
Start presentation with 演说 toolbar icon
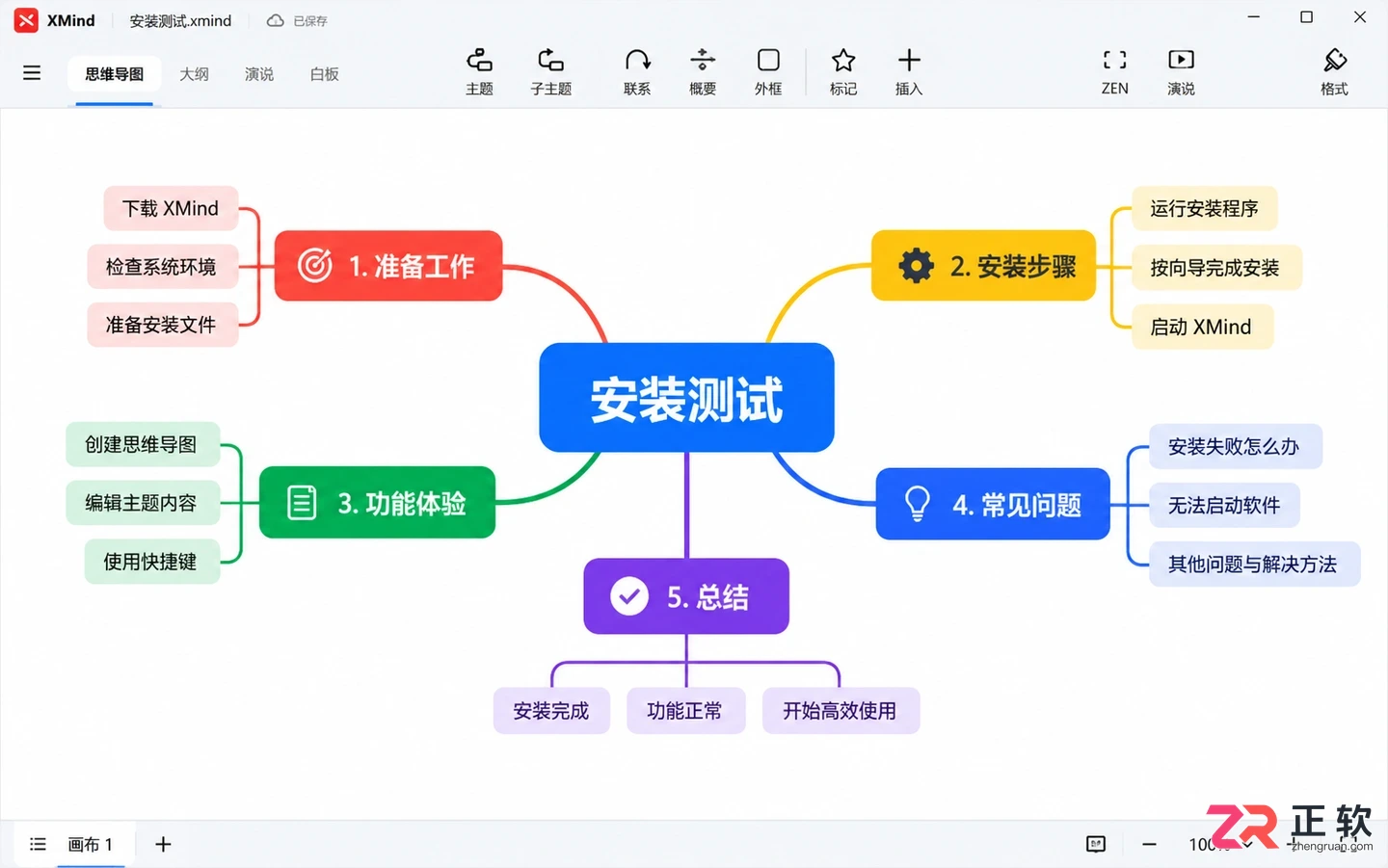coord(1181,72)
